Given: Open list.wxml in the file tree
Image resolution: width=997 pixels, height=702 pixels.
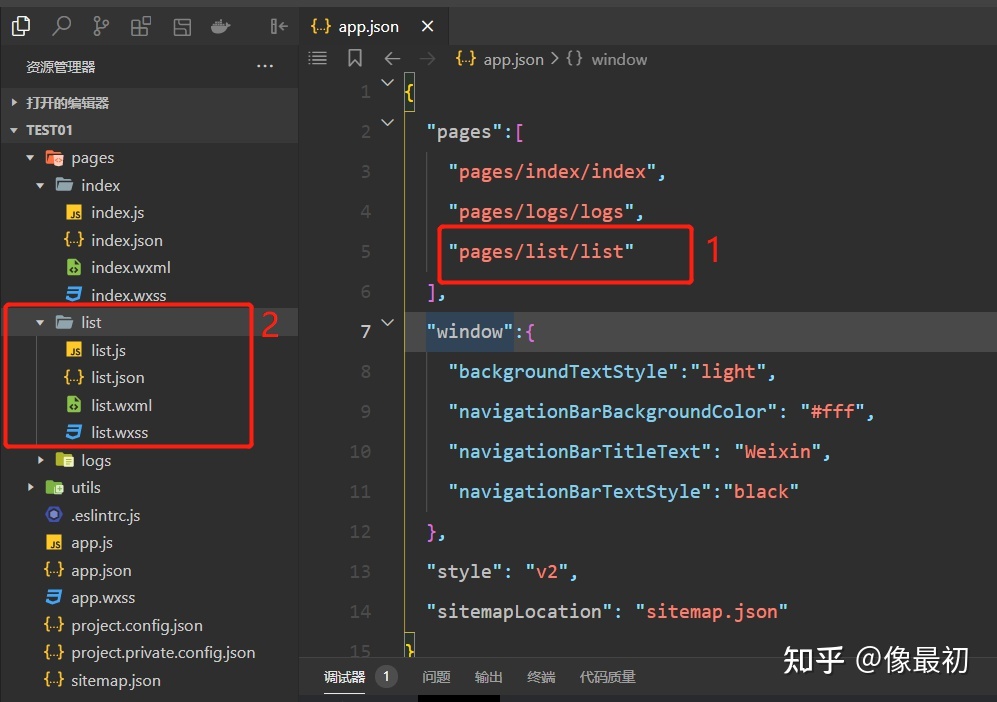Looking at the screenshot, I should click(x=121, y=405).
